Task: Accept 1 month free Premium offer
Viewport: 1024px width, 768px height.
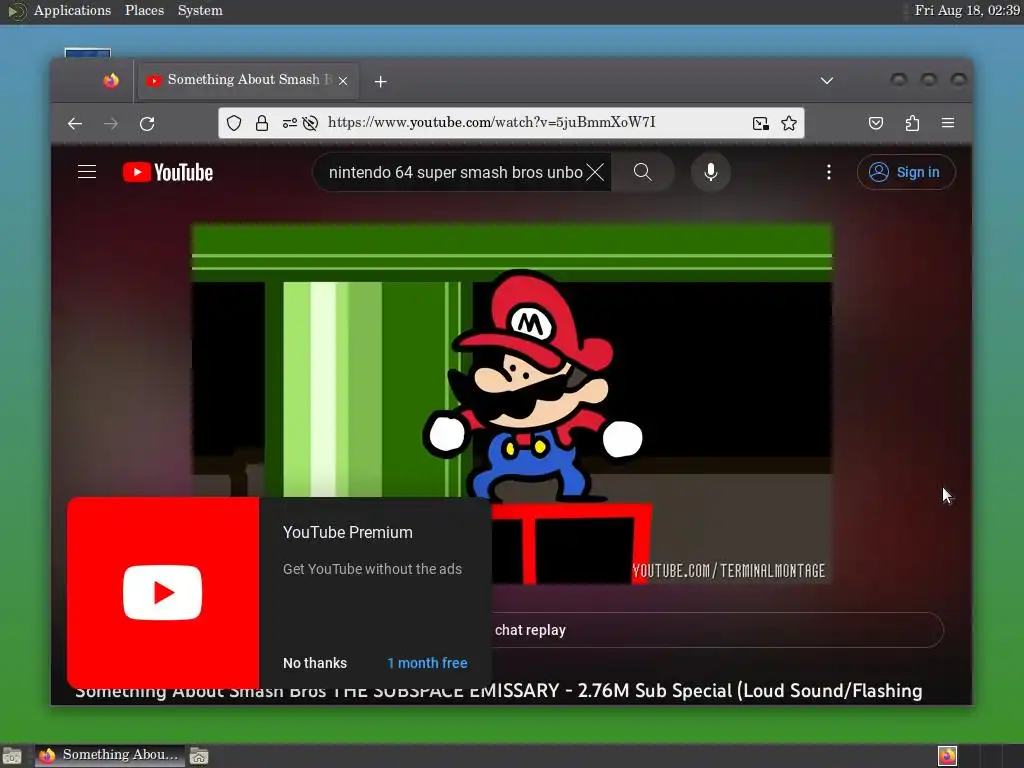Action: (x=427, y=663)
